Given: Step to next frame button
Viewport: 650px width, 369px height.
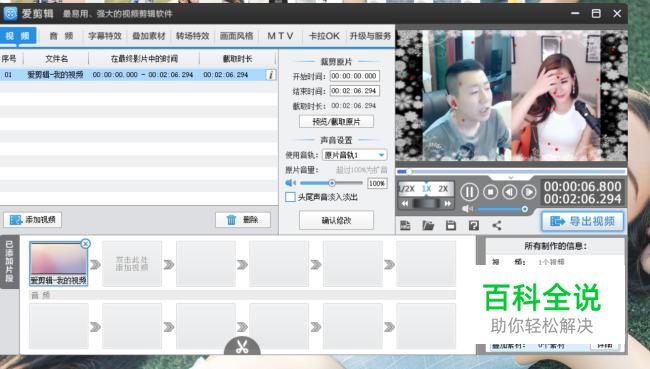Looking at the screenshot, I should point(529,192).
